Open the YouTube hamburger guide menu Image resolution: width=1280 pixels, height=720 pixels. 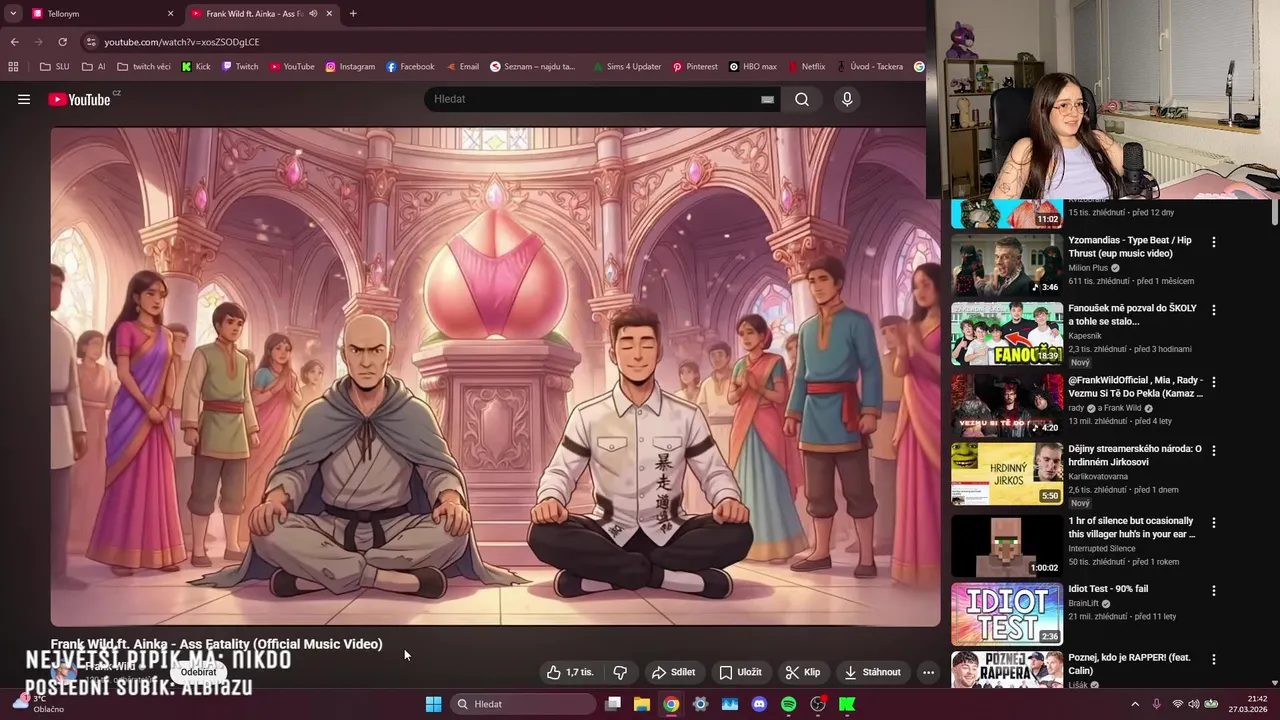point(24,99)
